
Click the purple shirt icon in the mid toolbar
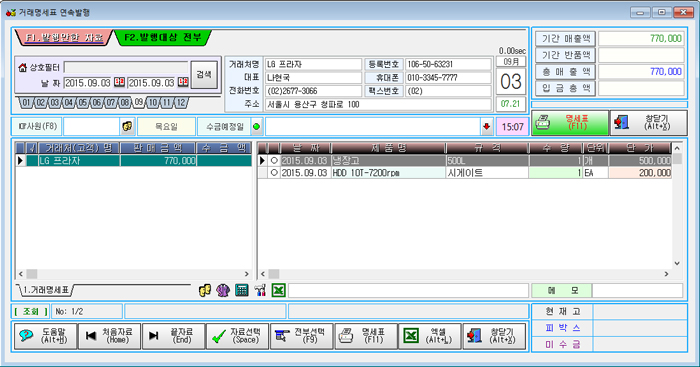223,291
